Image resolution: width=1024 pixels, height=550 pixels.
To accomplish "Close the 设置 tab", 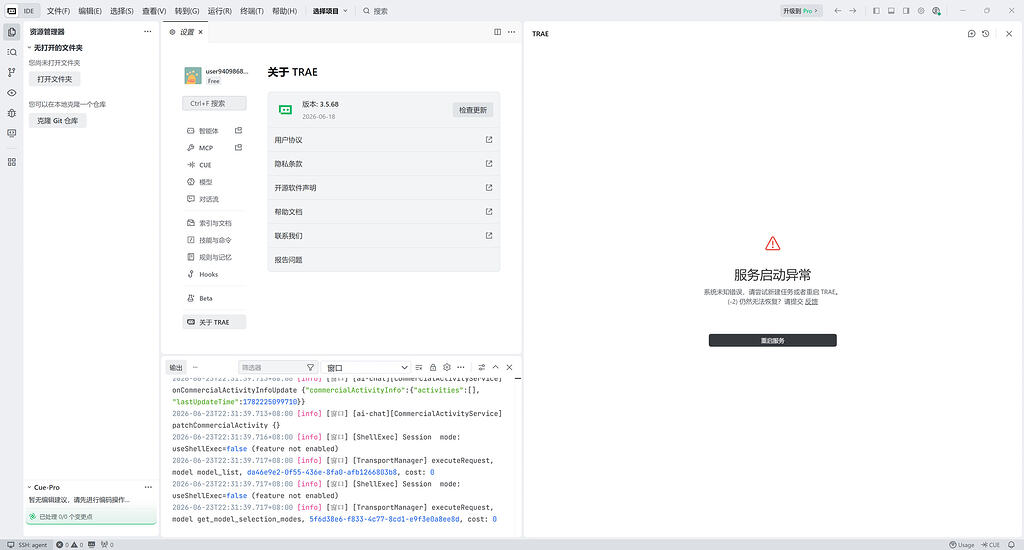I will coord(200,32).
